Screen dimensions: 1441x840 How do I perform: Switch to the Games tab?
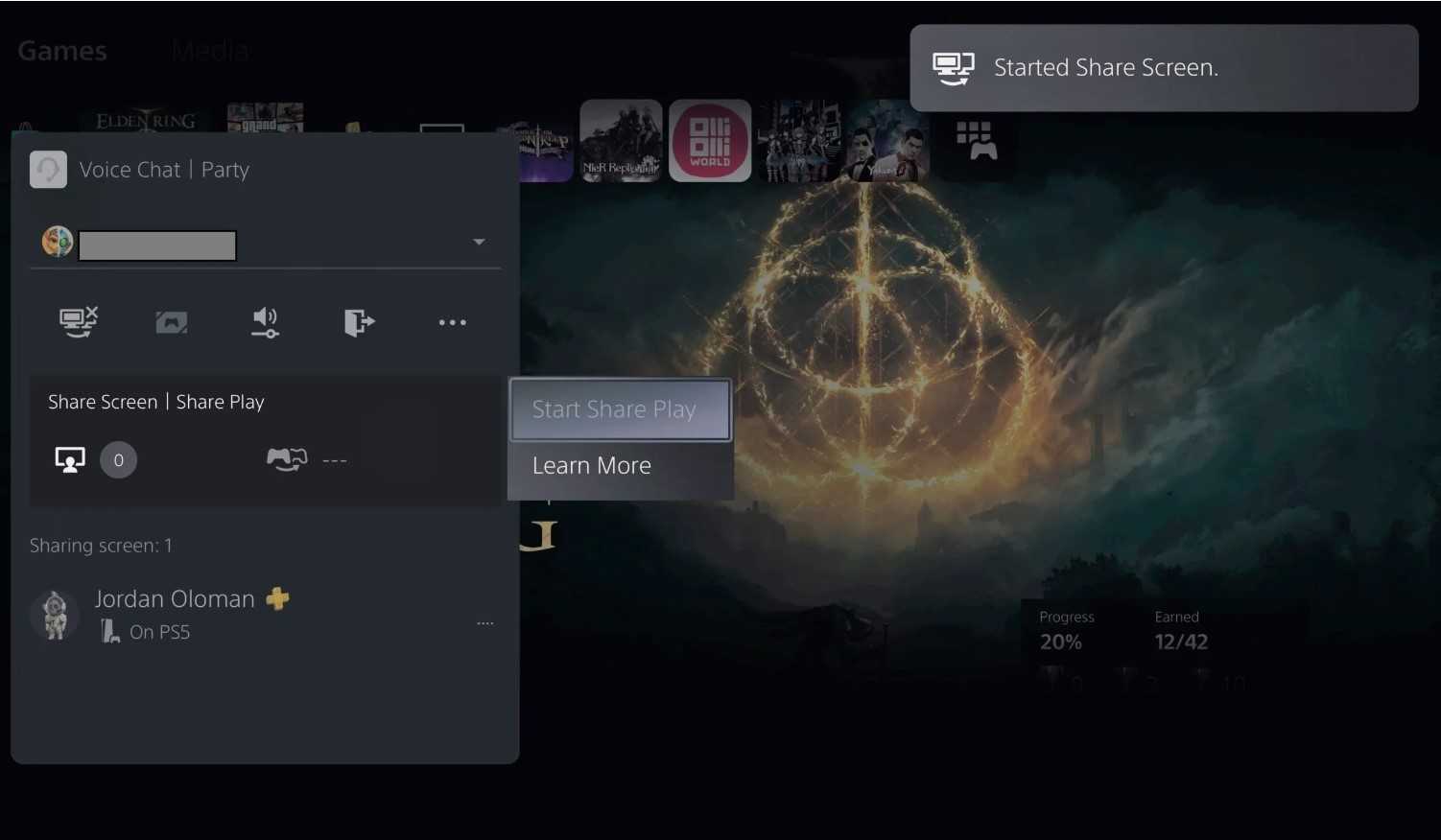coord(62,51)
